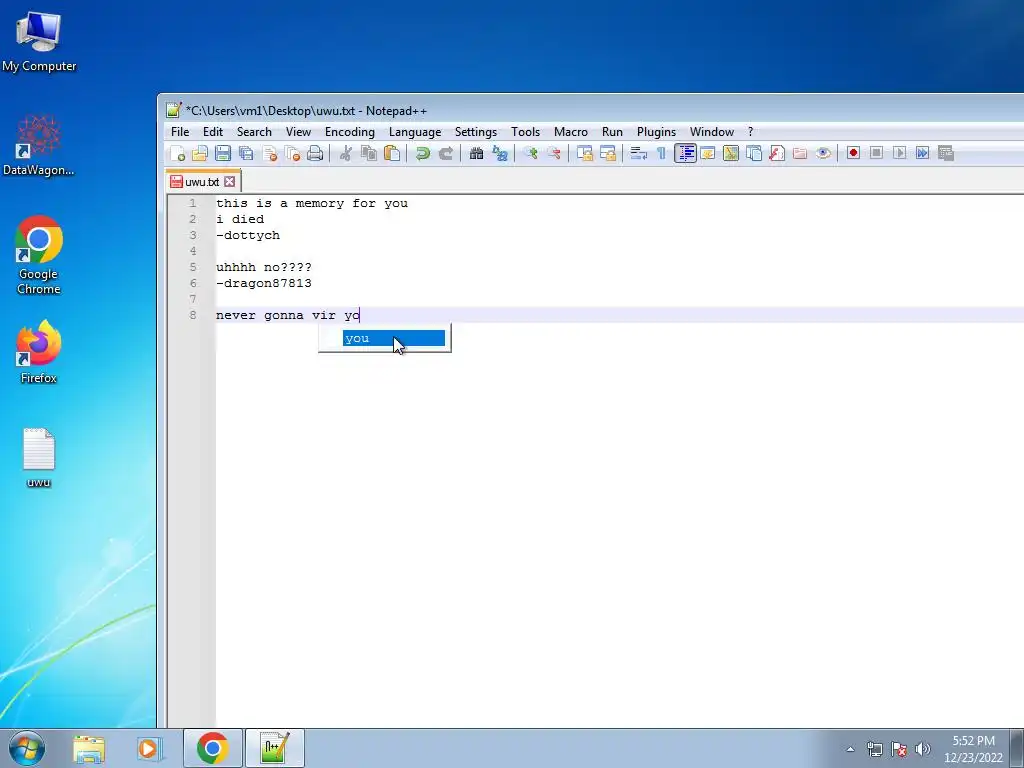Click the Save All toolbar icon
The image size is (1024, 768).
tap(246, 153)
